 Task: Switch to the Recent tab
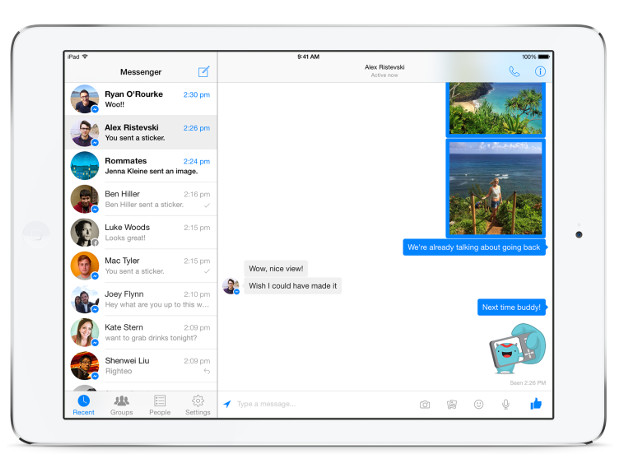click(x=83, y=405)
